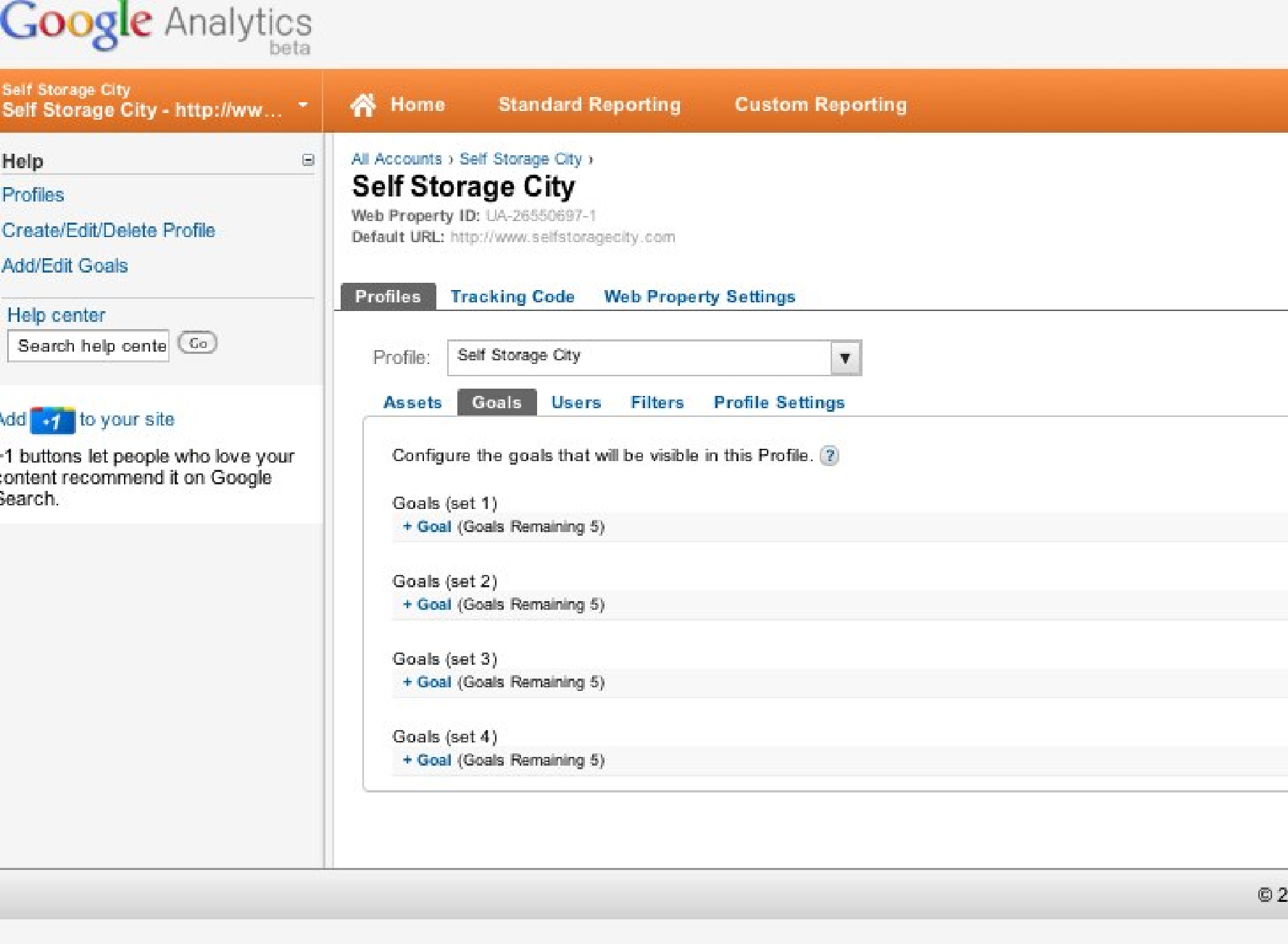The width and height of the screenshot is (1288, 944).
Task: Open the account selector dropdown arrow
Action: (x=303, y=105)
